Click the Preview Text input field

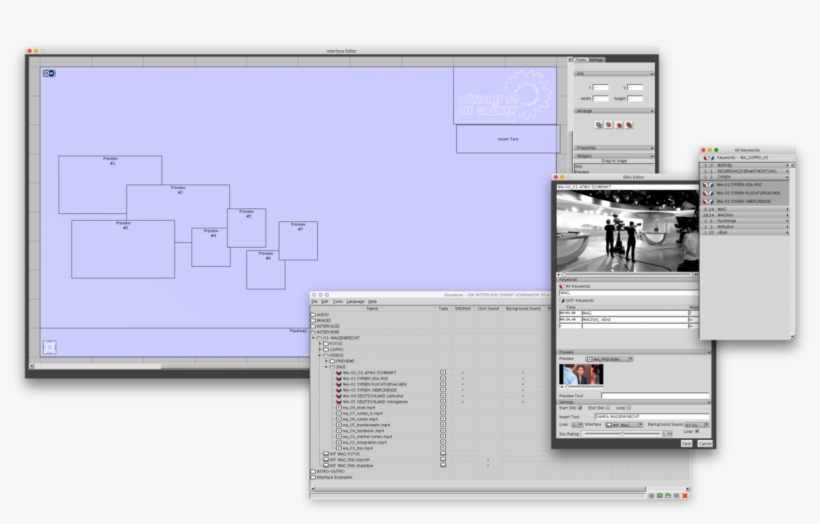pyautogui.click(x=655, y=396)
